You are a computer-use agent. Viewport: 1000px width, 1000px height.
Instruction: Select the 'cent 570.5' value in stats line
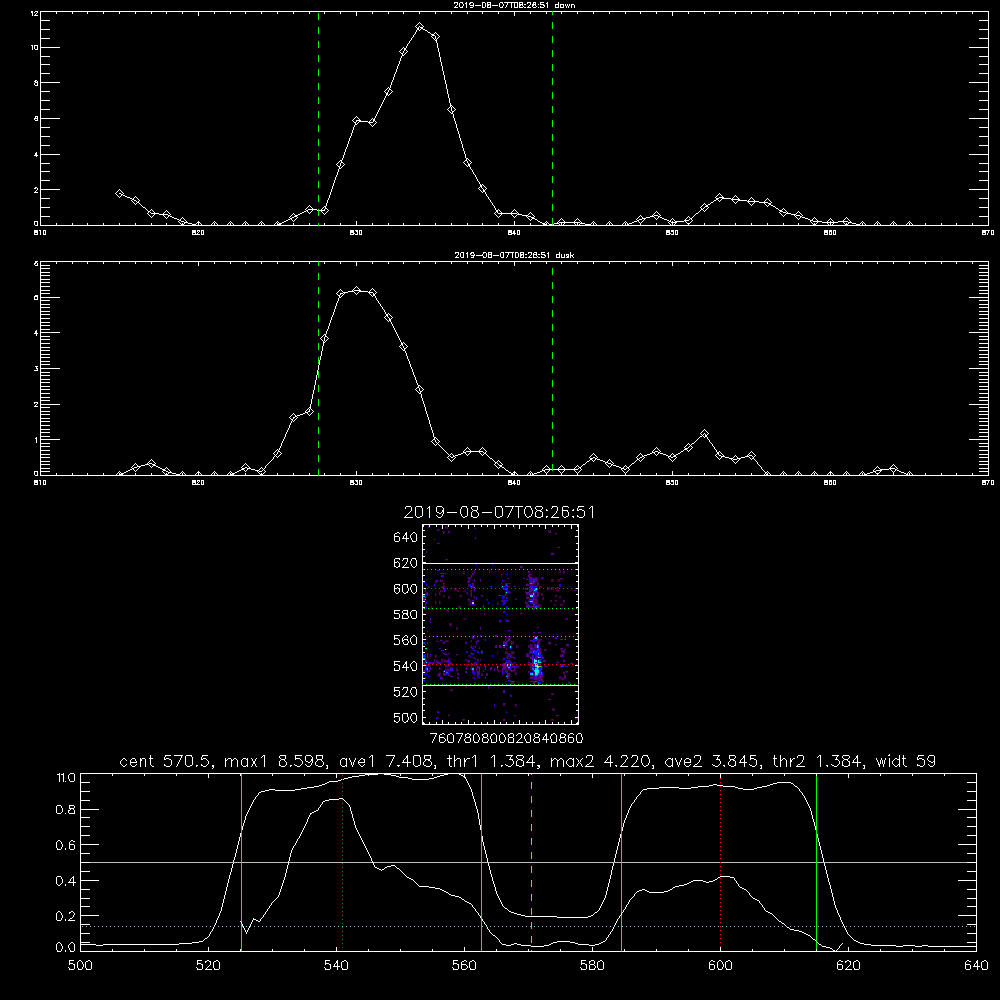166,761
